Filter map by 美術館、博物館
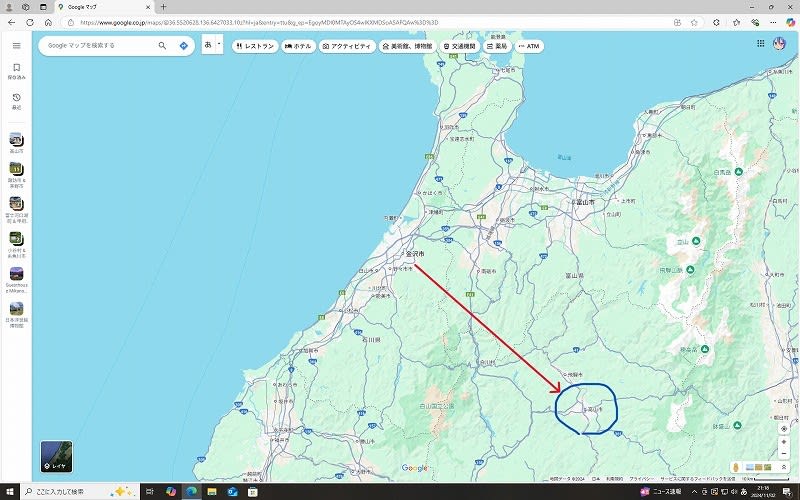 pyautogui.click(x=408, y=46)
